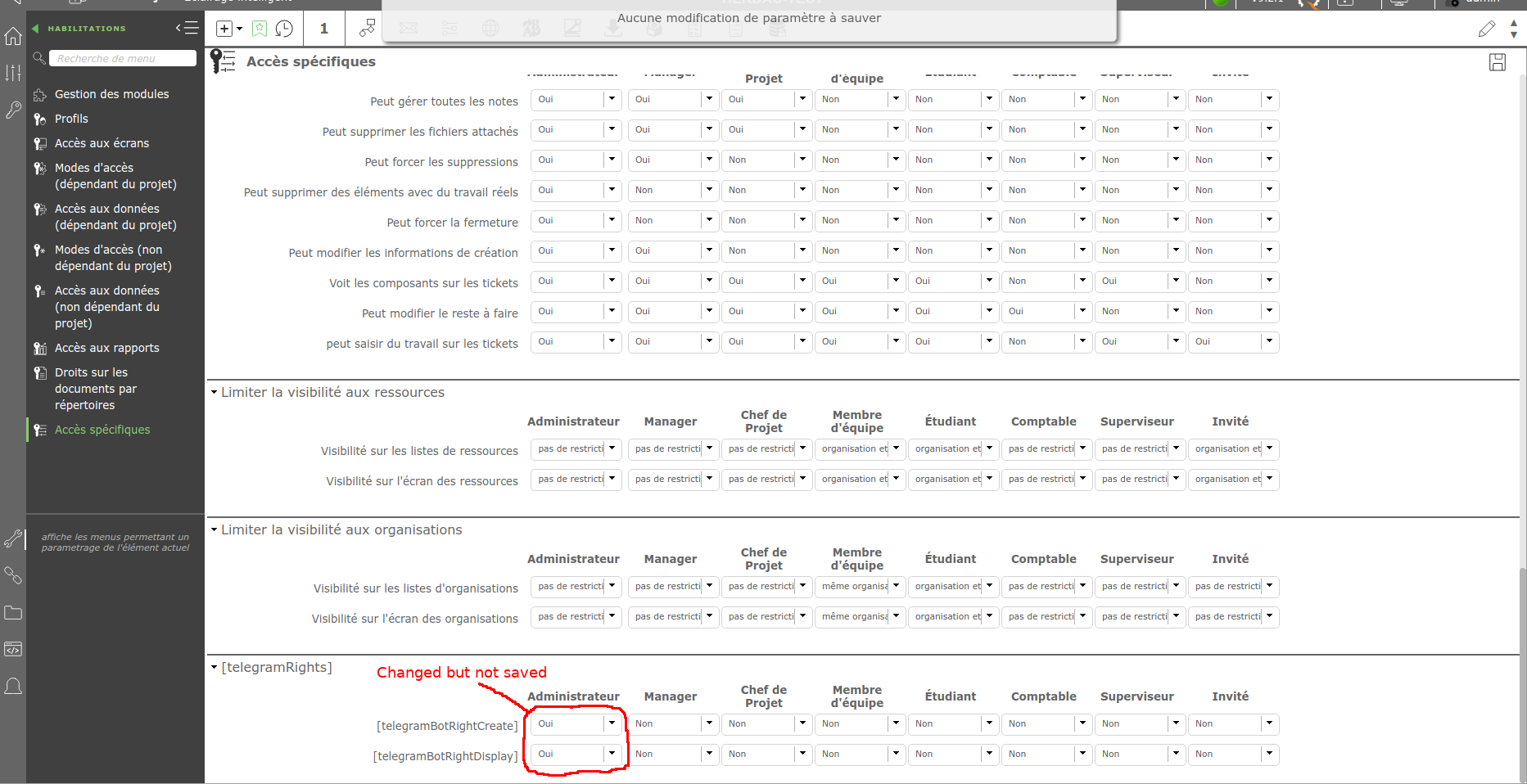Open the notifications bell icon in sidebar

[x=13, y=686]
